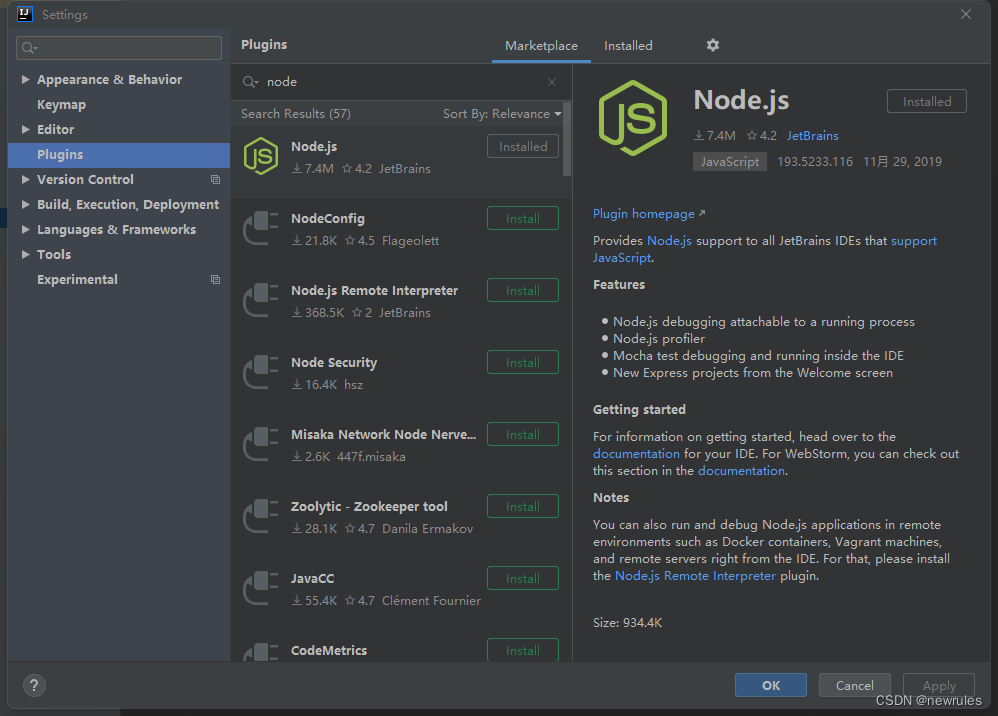Expand Appearance & Behavior section
The image size is (998, 716).
25,80
